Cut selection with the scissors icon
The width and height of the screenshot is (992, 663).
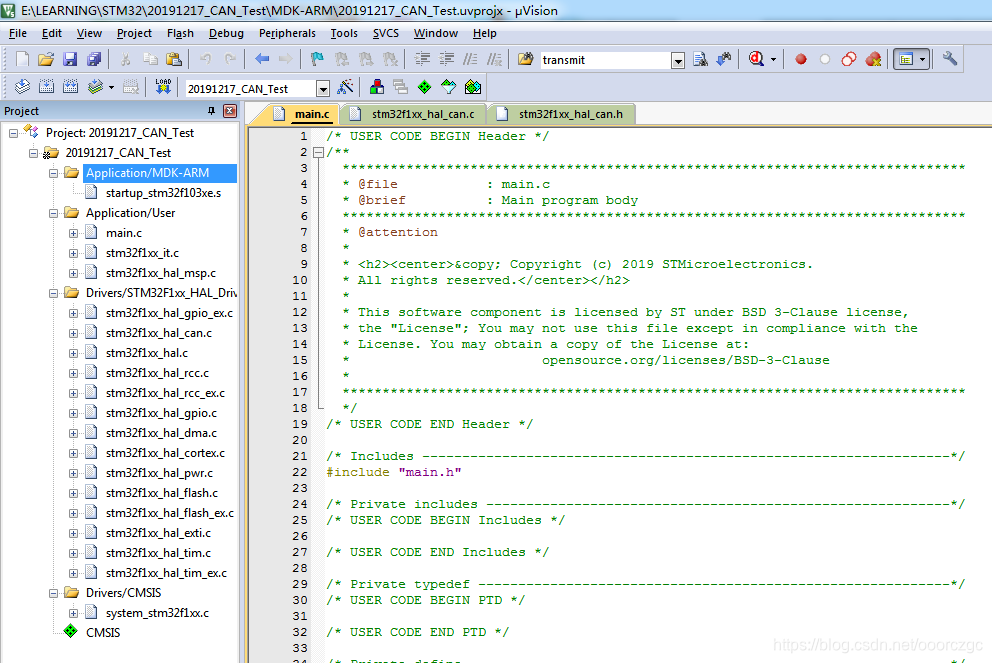[x=125, y=59]
